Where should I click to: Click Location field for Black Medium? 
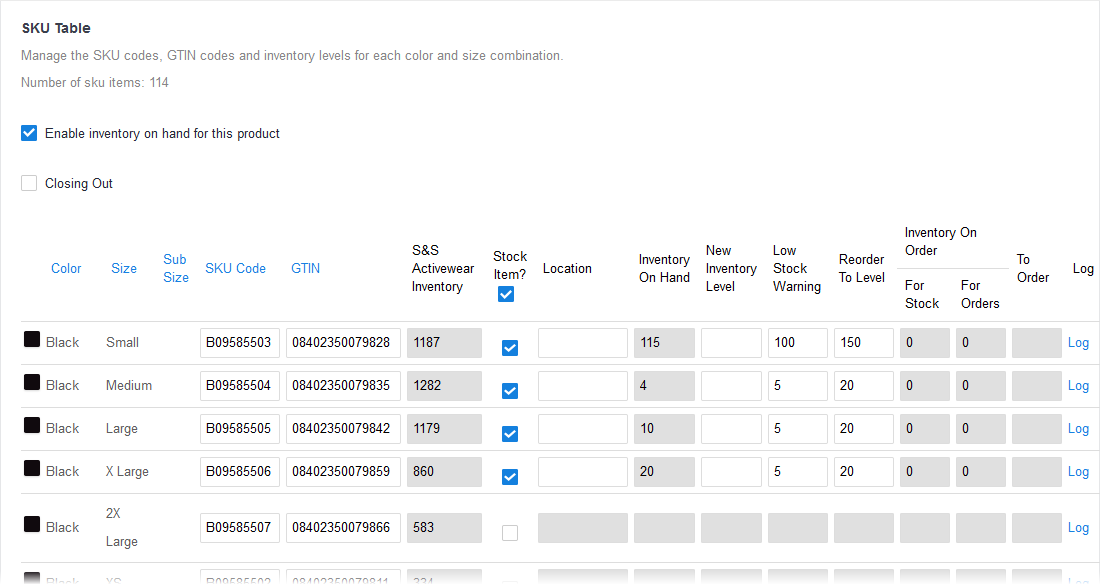[x=582, y=386]
